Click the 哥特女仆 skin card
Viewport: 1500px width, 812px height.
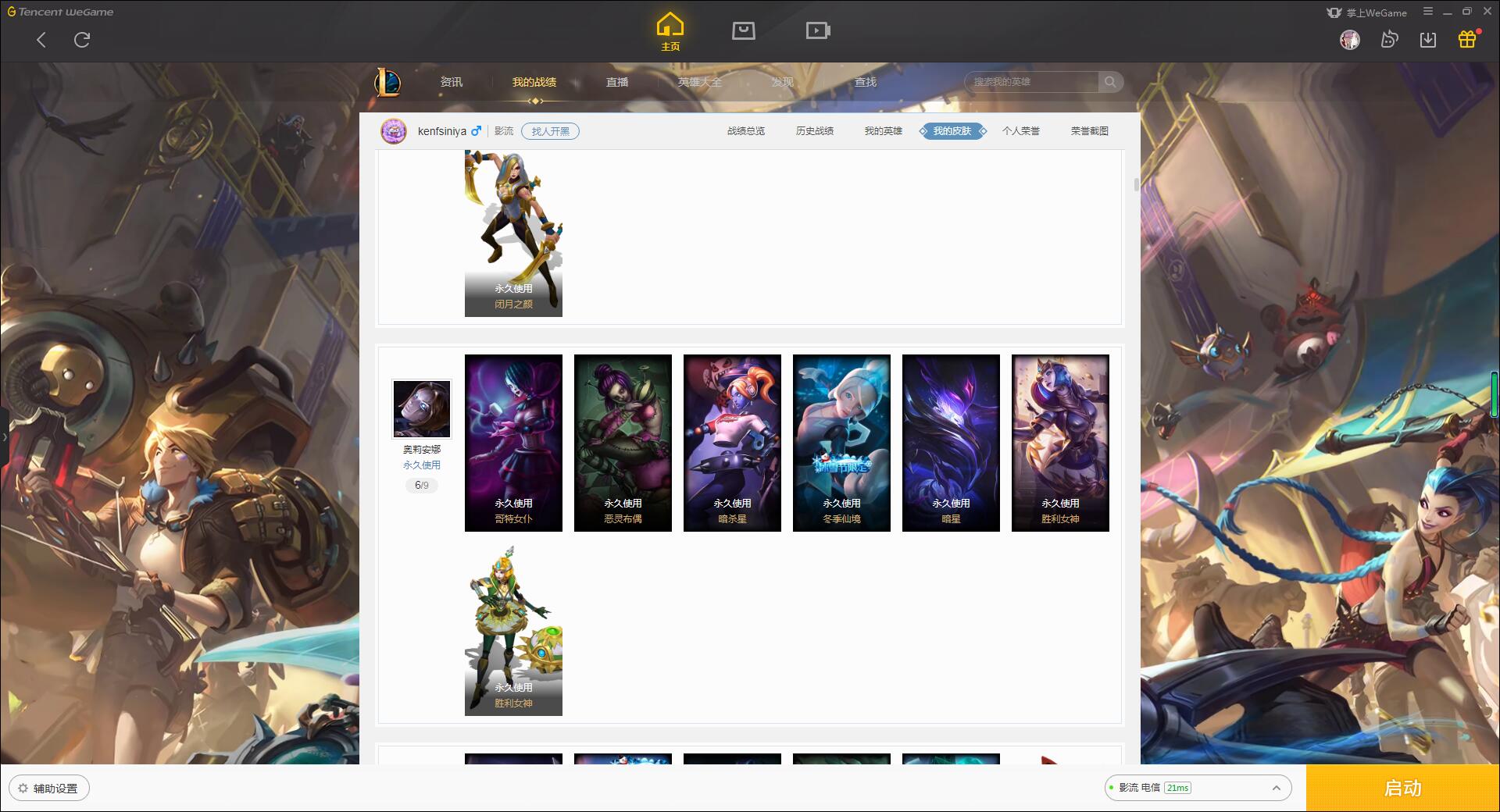click(513, 443)
